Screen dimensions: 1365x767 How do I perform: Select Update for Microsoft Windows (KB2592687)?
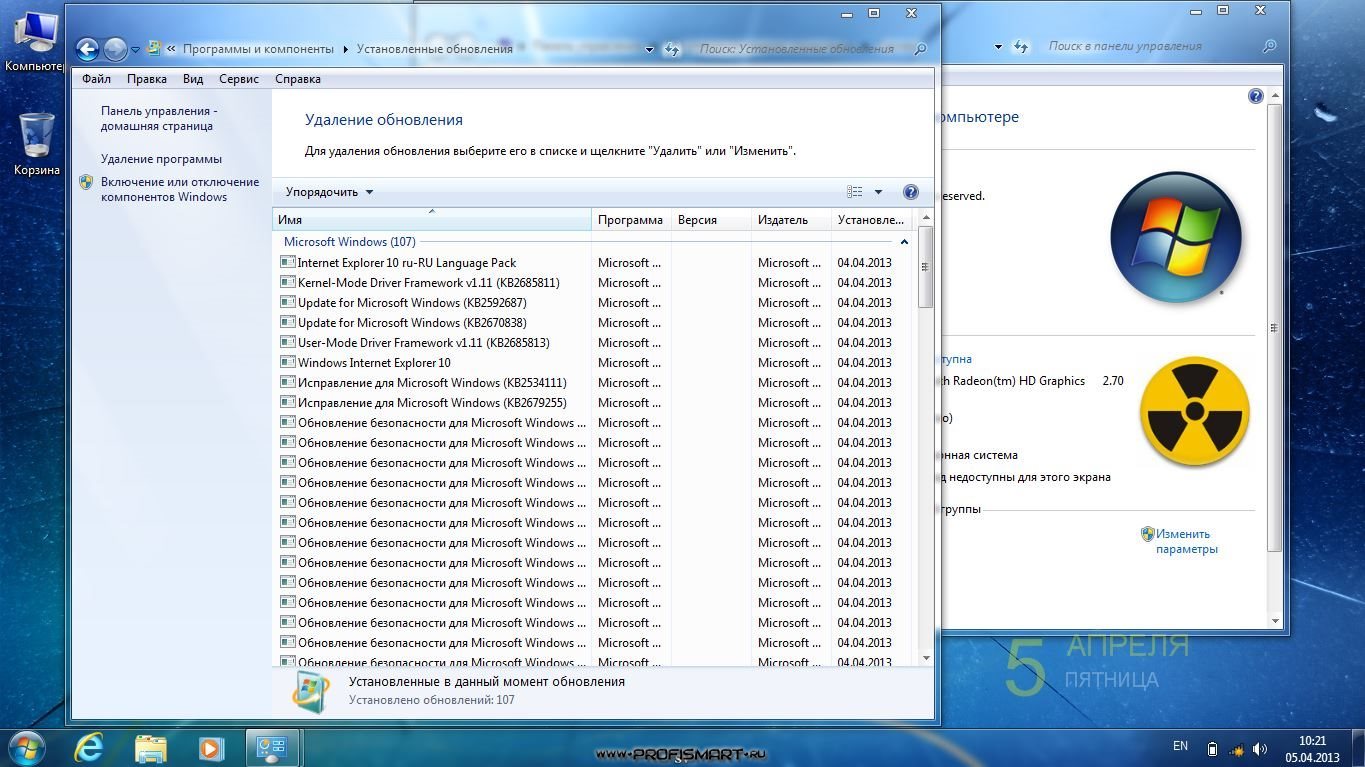coord(594,303)
